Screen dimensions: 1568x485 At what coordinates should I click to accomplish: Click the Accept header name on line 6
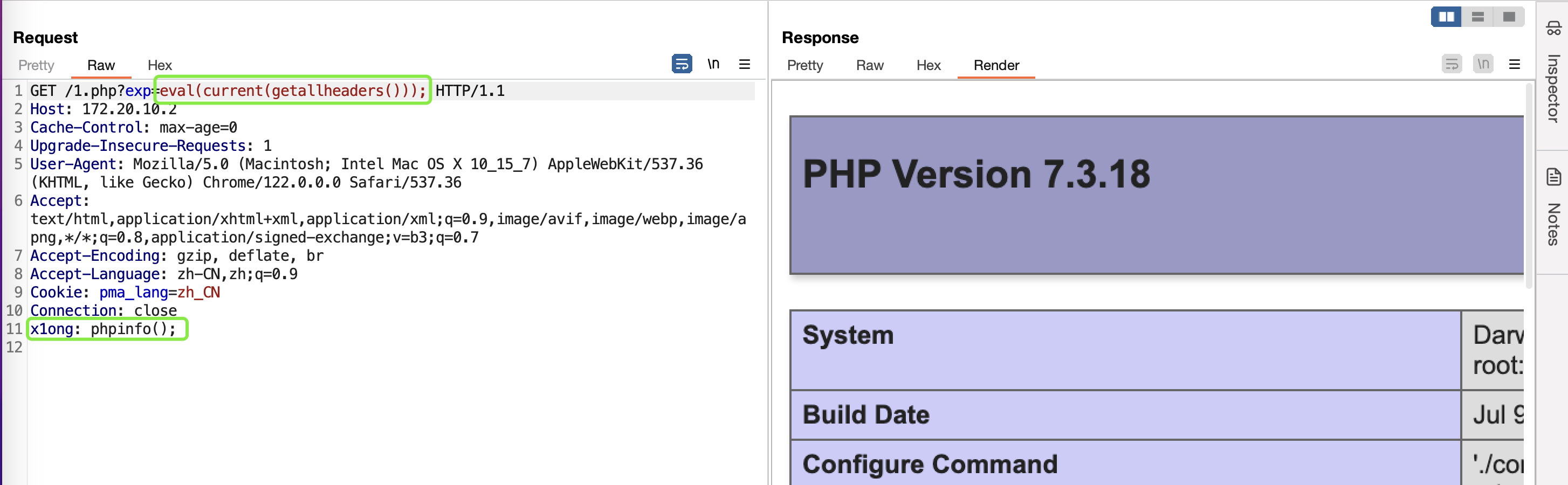[56, 201]
